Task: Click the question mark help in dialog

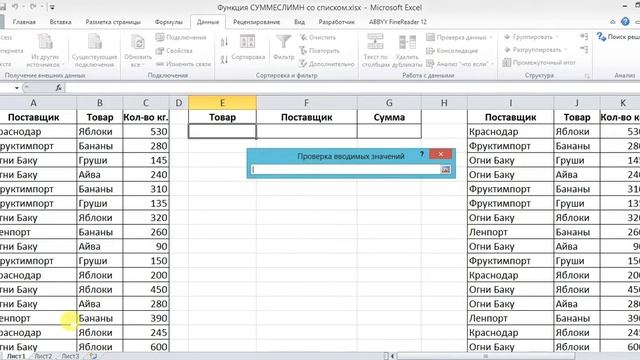Action: click(422, 154)
